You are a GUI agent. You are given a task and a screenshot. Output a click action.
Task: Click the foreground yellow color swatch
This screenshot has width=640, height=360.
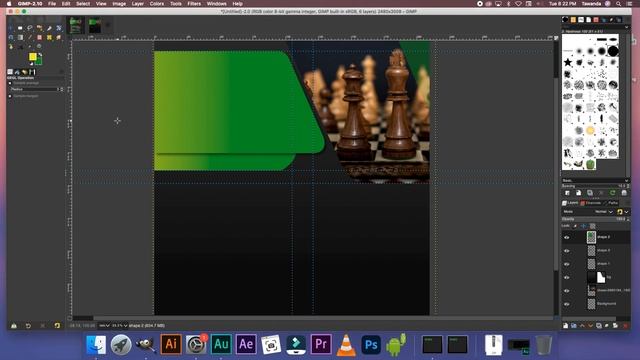coord(33,56)
